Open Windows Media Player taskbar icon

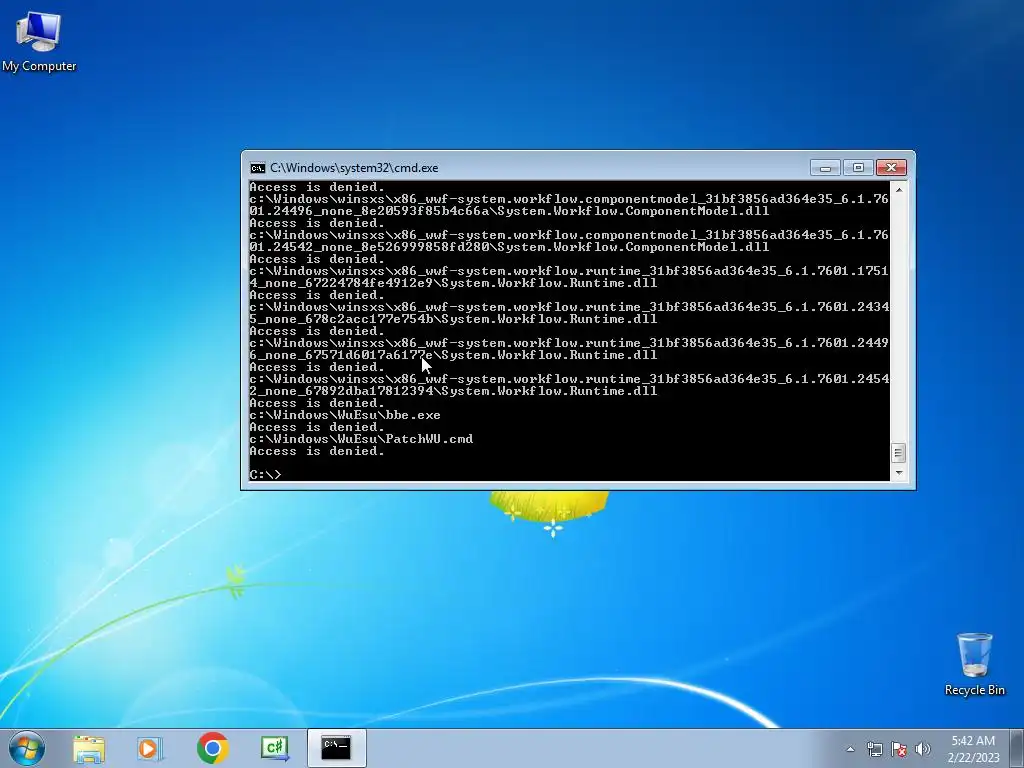click(x=150, y=748)
